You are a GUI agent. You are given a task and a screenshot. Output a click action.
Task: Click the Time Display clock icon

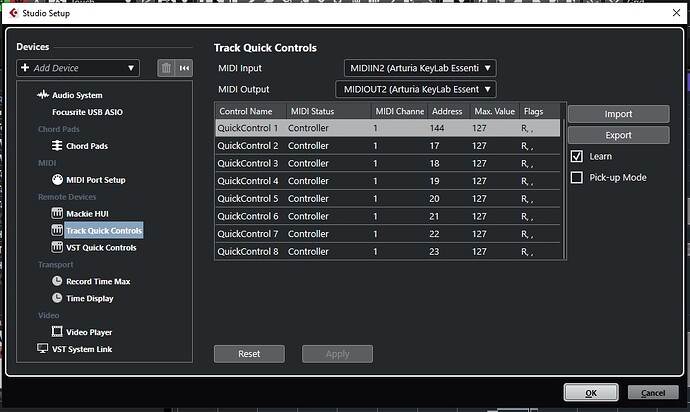click(x=57, y=298)
